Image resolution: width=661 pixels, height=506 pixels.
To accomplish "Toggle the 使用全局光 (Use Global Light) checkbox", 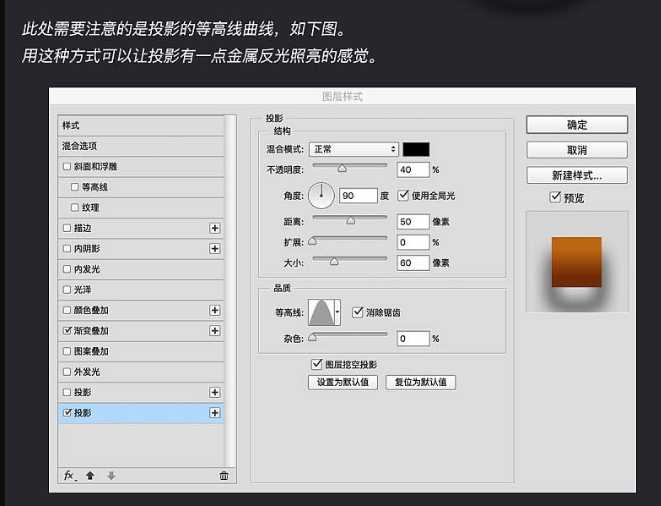I will [x=404, y=195].
